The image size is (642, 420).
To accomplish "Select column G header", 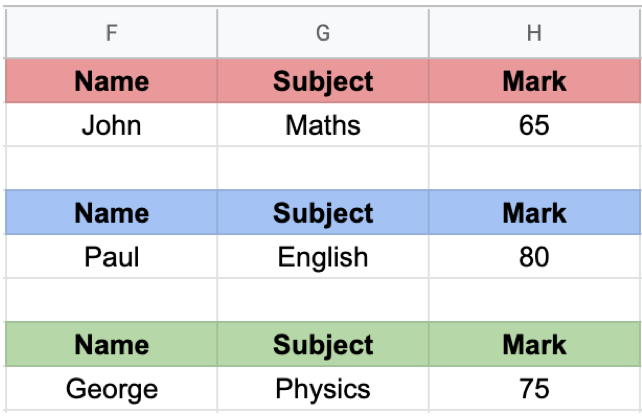I will coord(323,34).
